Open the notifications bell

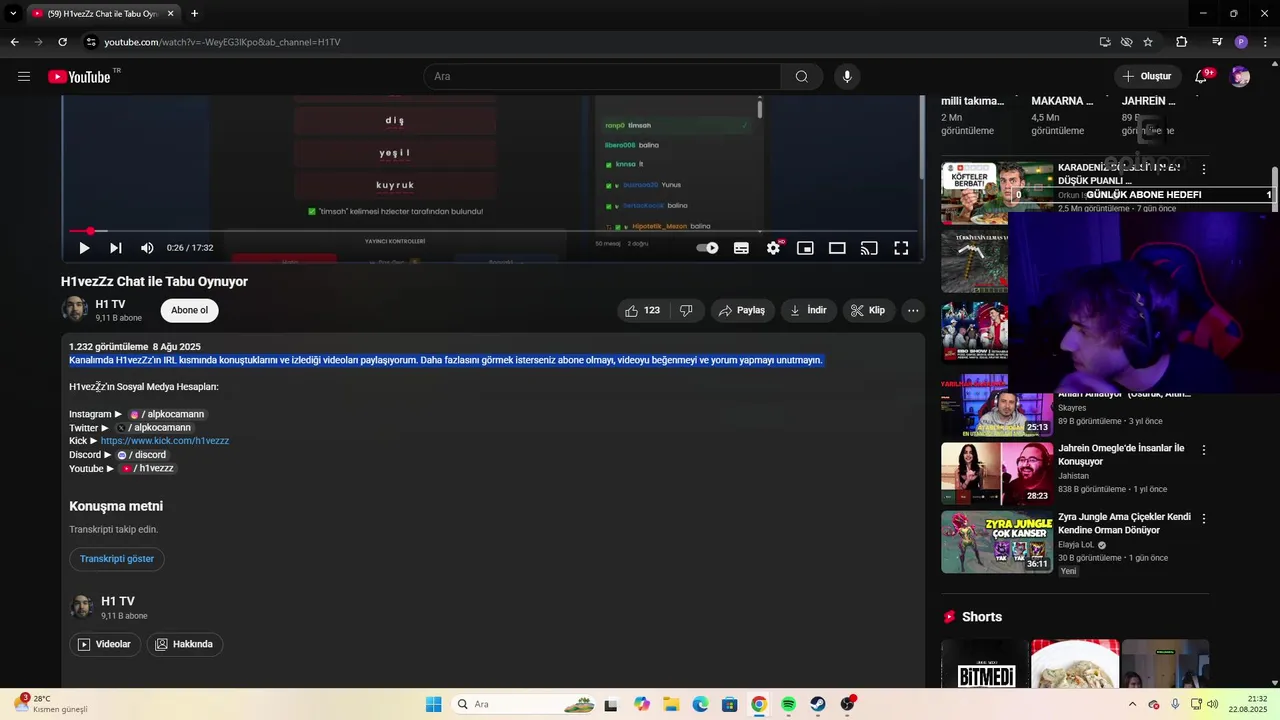[1201, 77]
